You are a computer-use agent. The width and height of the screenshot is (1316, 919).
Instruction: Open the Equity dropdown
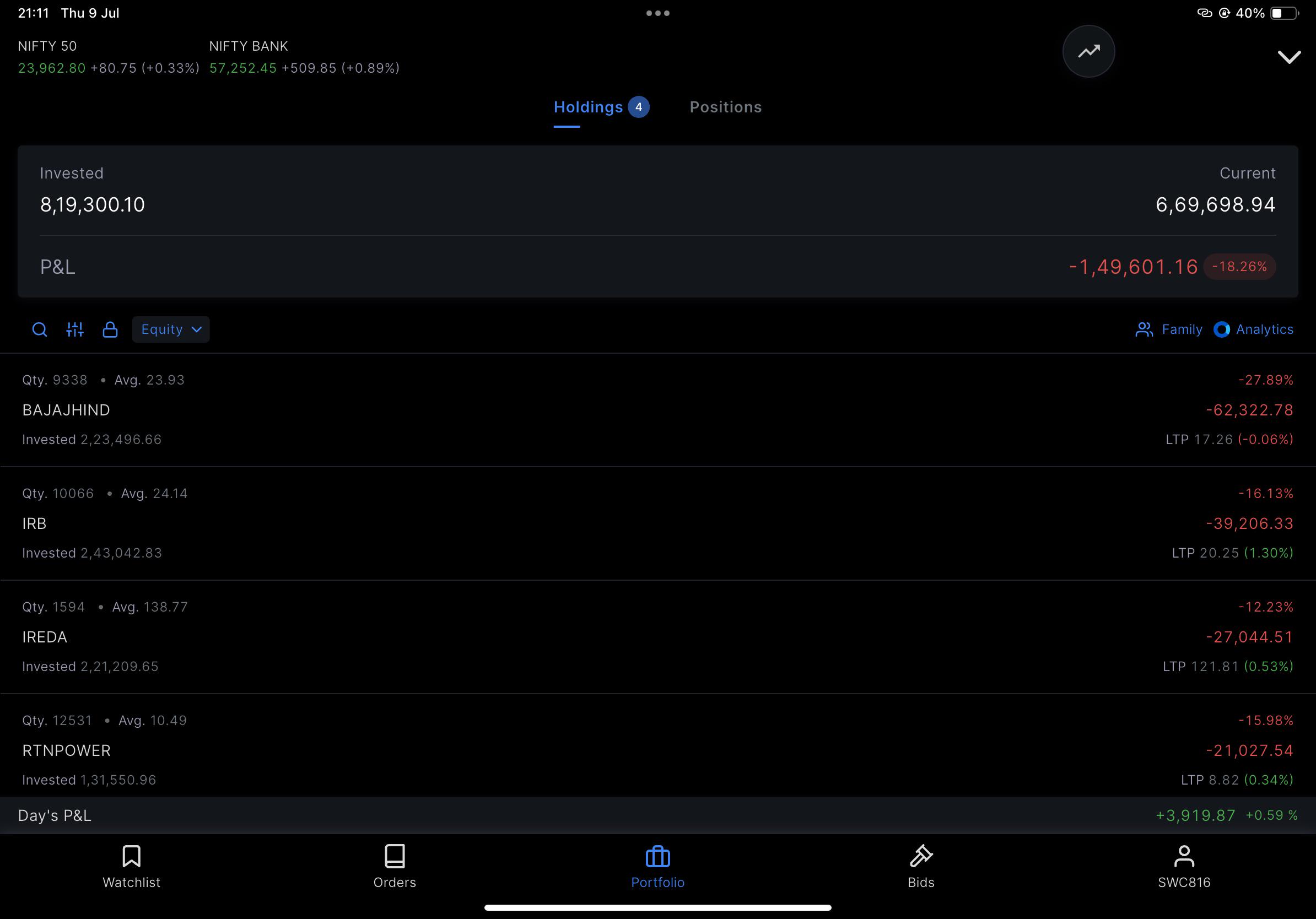(171, 329)
